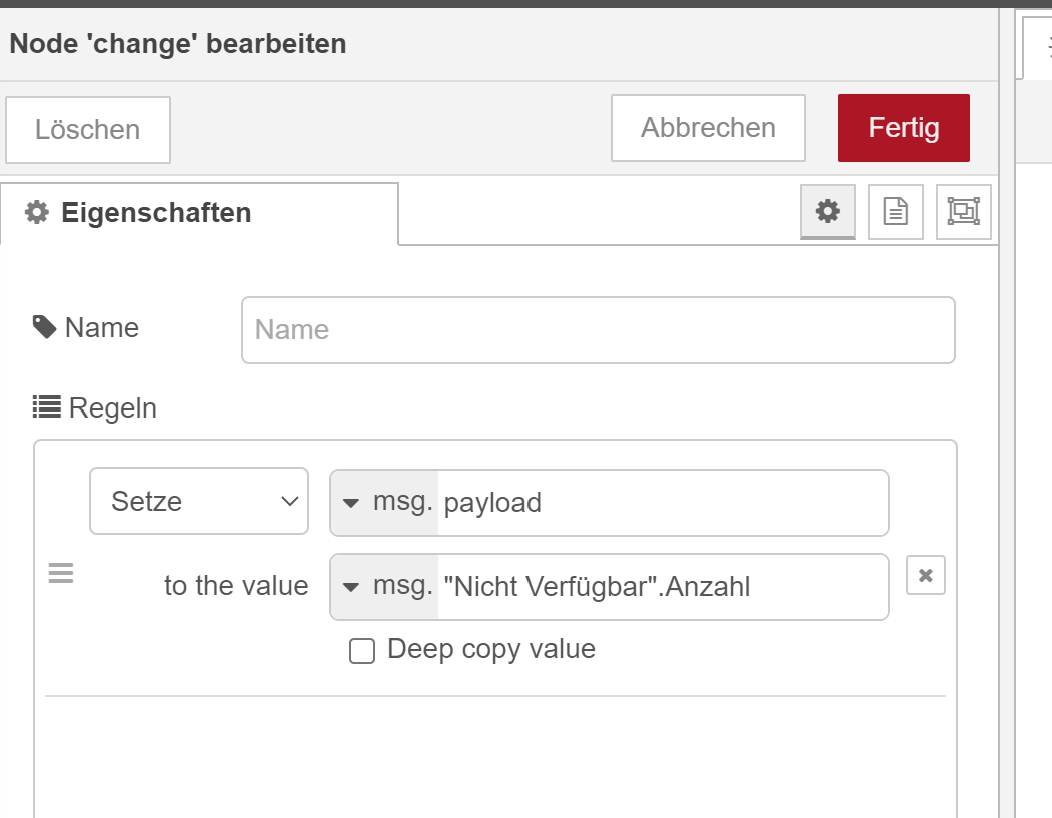Remove the rule with x button
The image size is (1052, 818).
tap(925, 575)
